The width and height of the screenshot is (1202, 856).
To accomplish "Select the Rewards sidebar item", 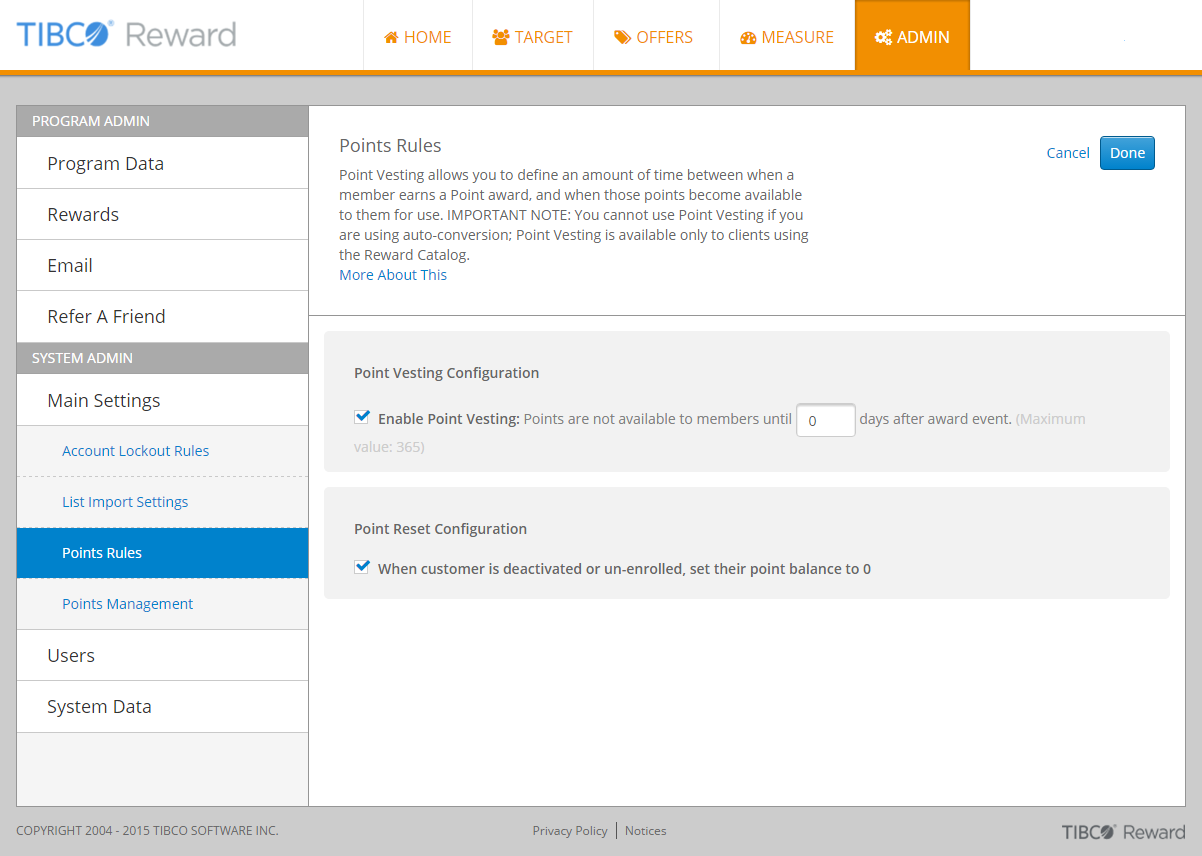I will pos(83,214).
